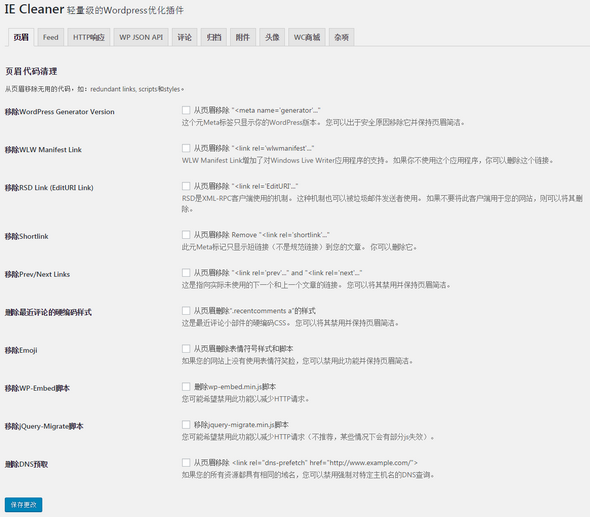The height and width of the screenshot is (517, 590).
Task: Check the EditURI link removal option
Action: click(x=186, y=186)
